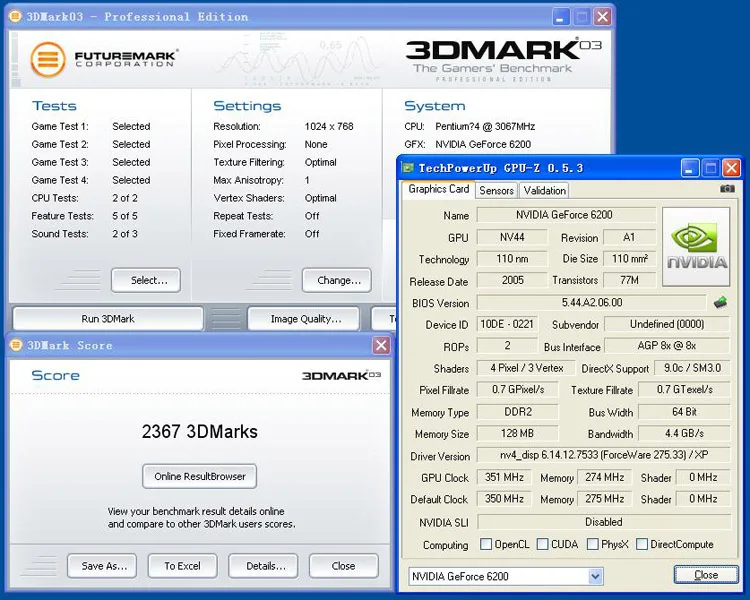Enable the OpenCL checkbox
Screen dimensions: 750x600
coord(485,544)
